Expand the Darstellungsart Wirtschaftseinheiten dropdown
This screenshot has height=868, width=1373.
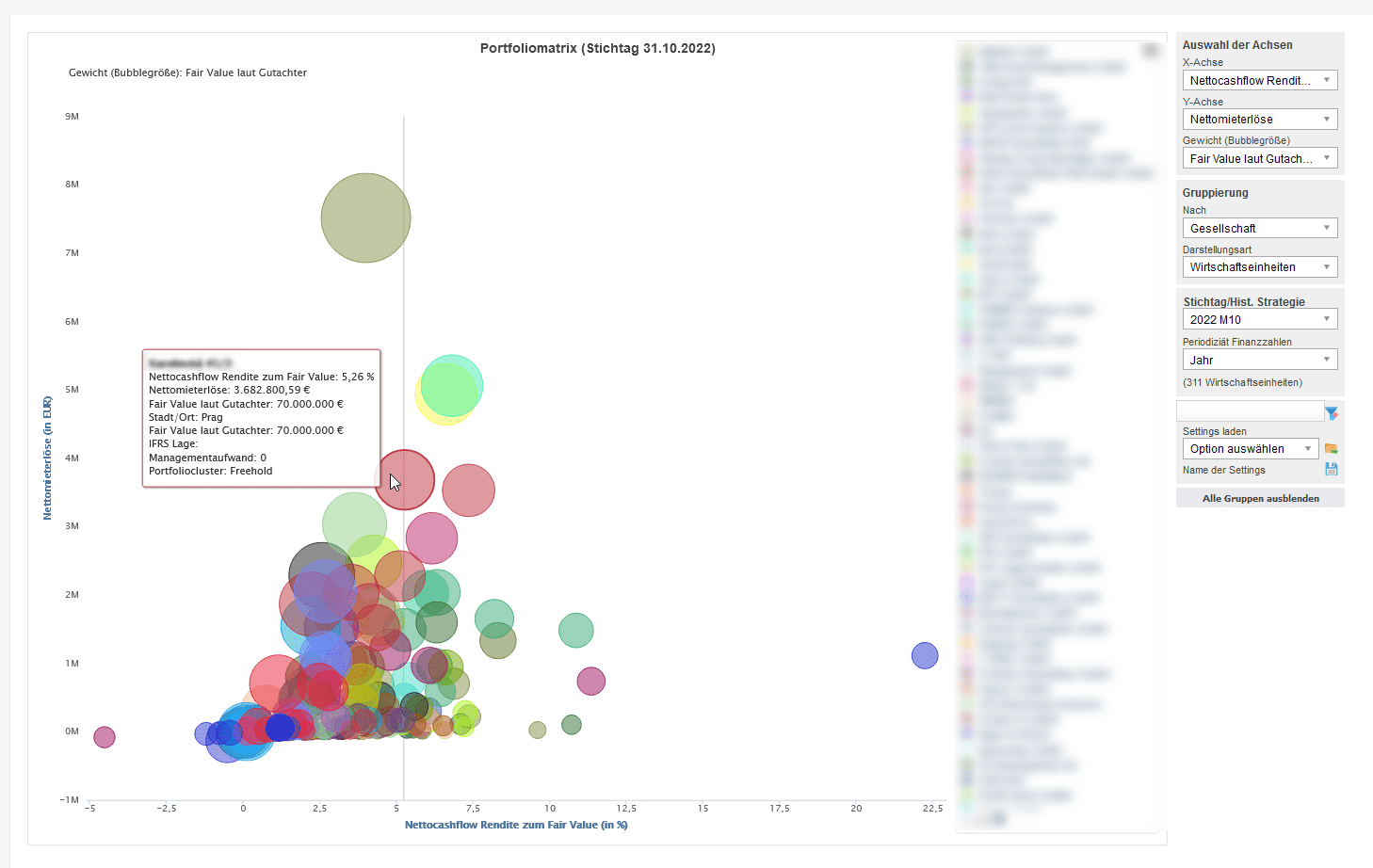pos(1259,267)
